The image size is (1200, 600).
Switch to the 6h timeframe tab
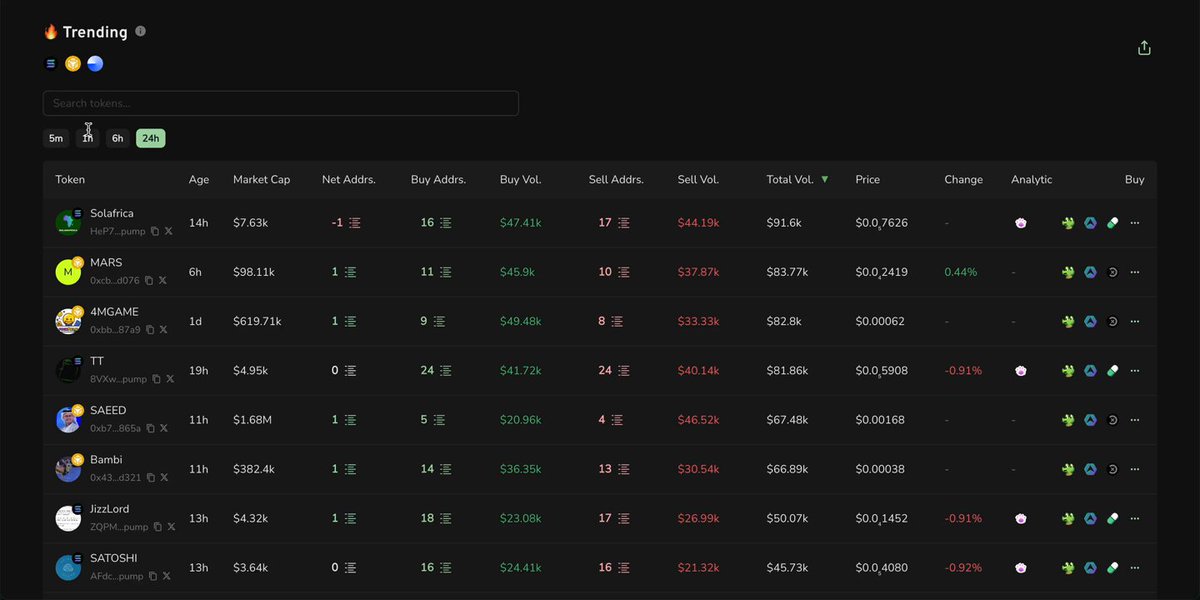pos(118,138)
